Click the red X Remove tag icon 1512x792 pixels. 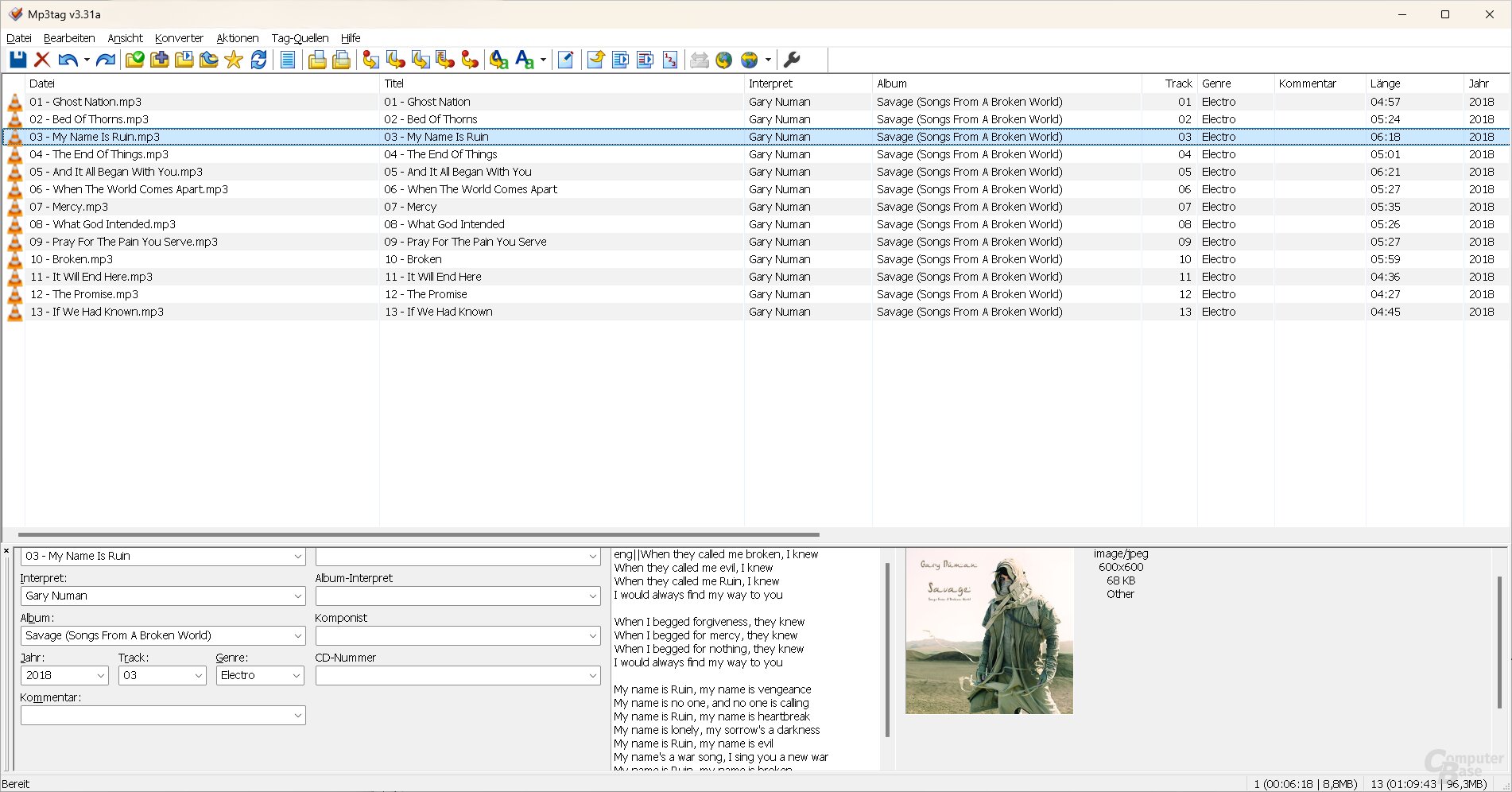(42, 60)
